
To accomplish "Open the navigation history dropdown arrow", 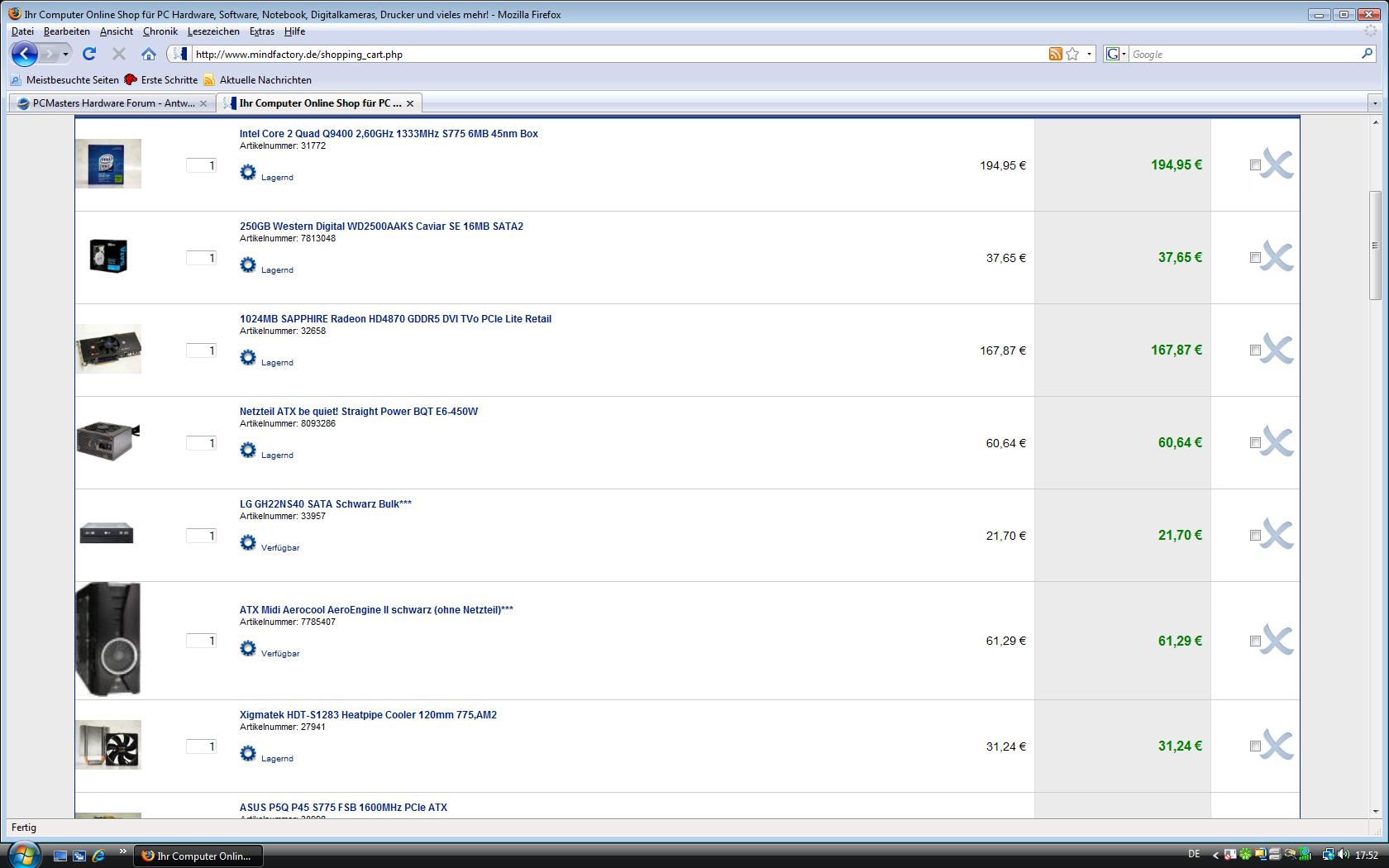I will tap(66, 55).
